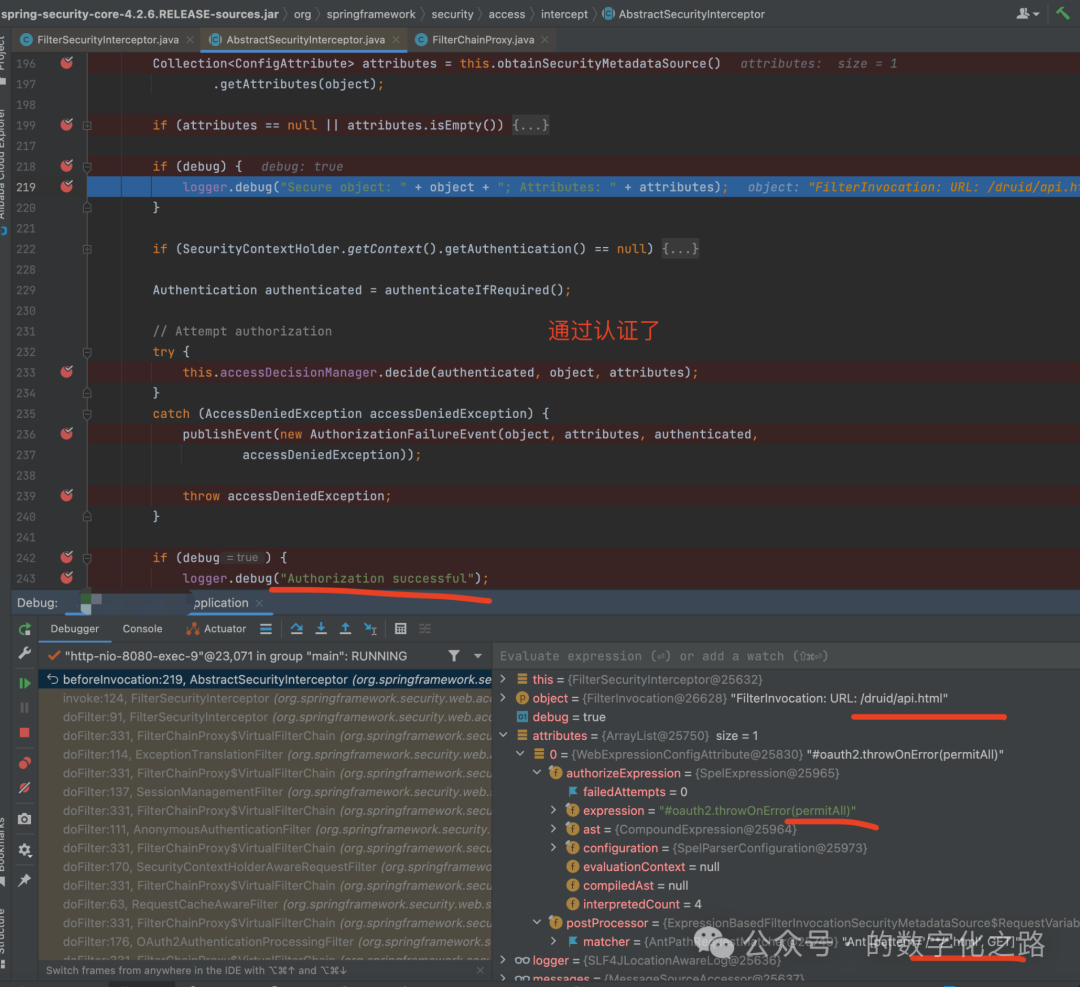This screenshot has width=1080, height=987.
Task: Collapse the authorizeExpression node
Action: (x=537, y=773)
